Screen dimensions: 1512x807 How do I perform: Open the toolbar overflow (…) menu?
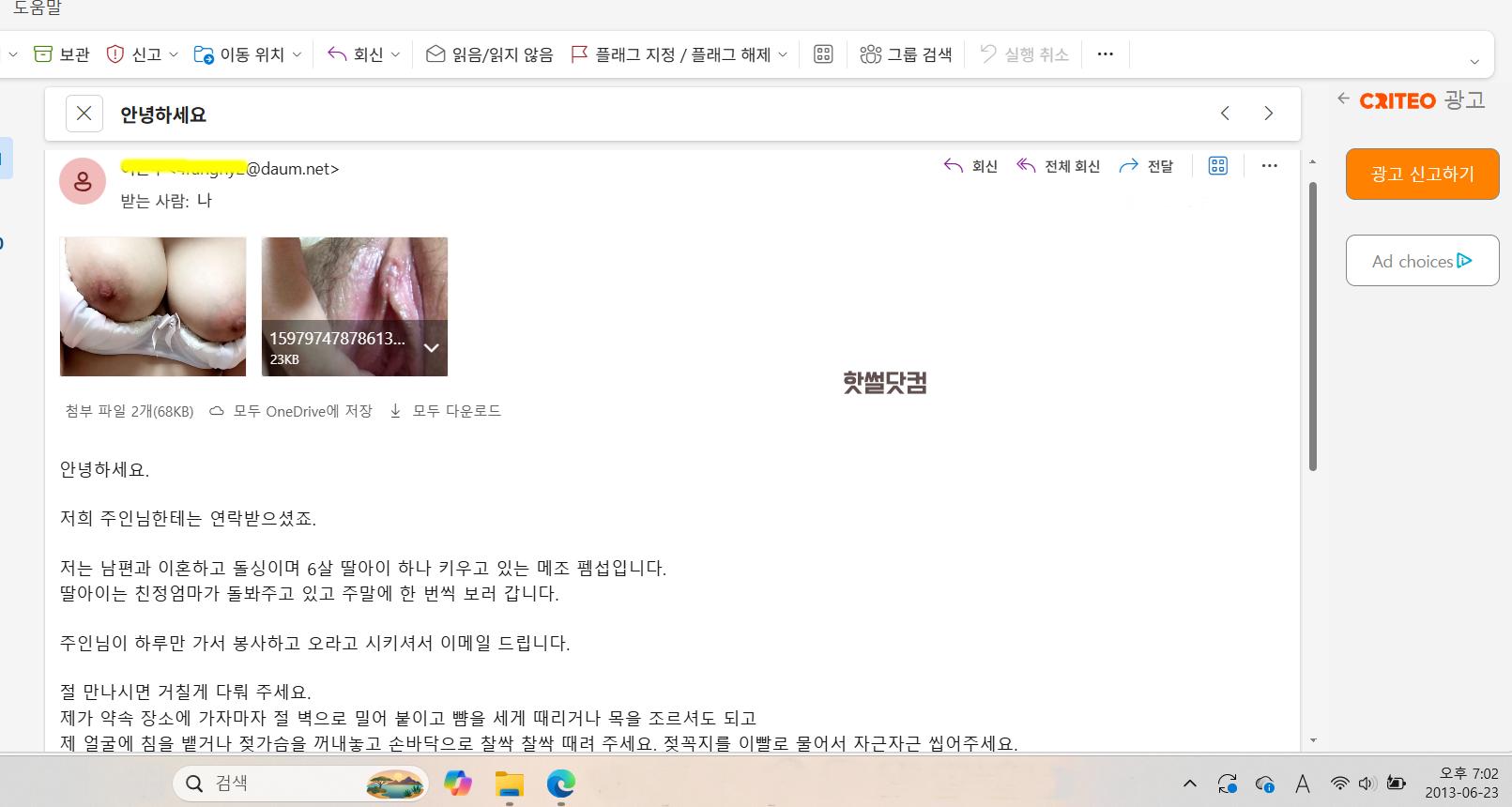[x=1105, y=54]
